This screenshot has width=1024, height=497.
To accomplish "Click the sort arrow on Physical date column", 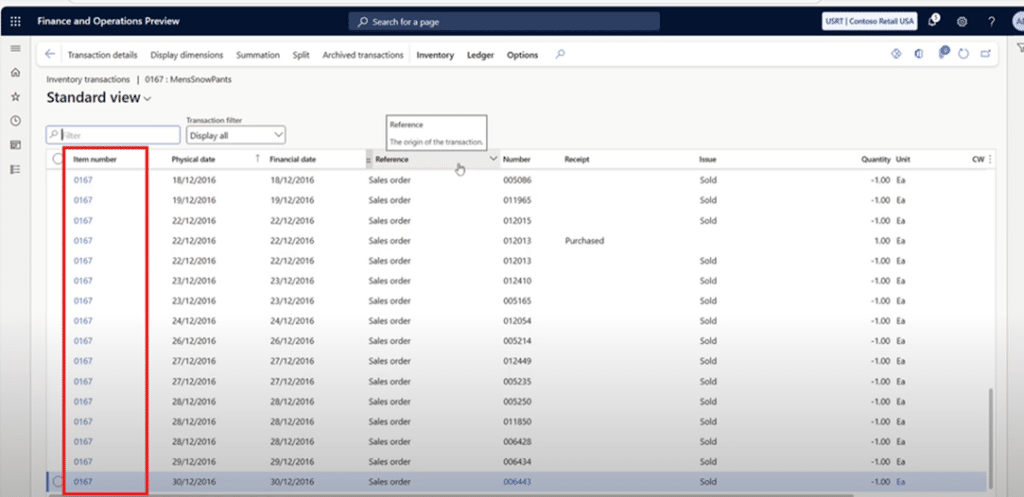I will tap(257, 159).
